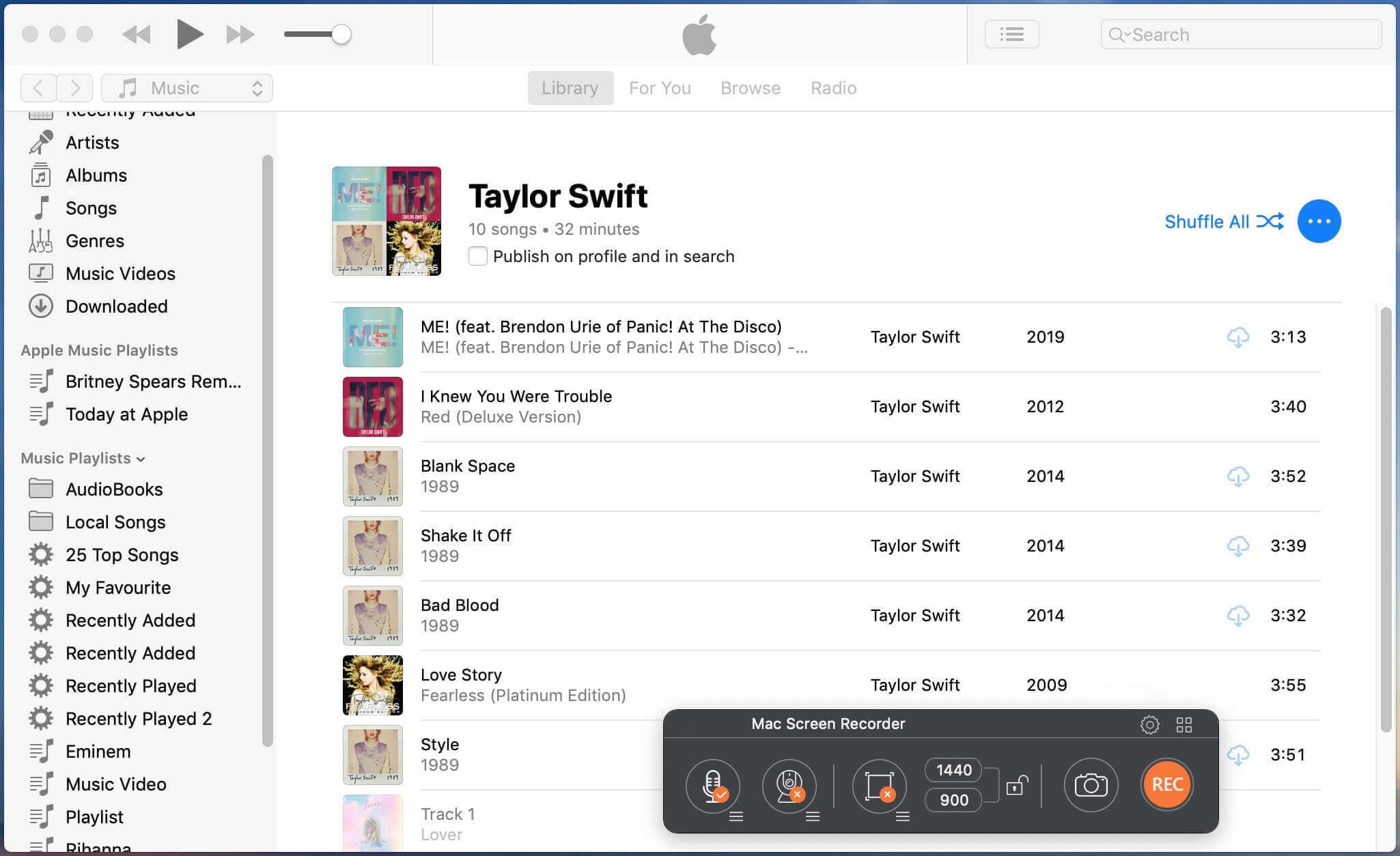Click the Shuffle All icon
The height and width of the screenshot is (856, 1400).
(x=1270, y=222)
